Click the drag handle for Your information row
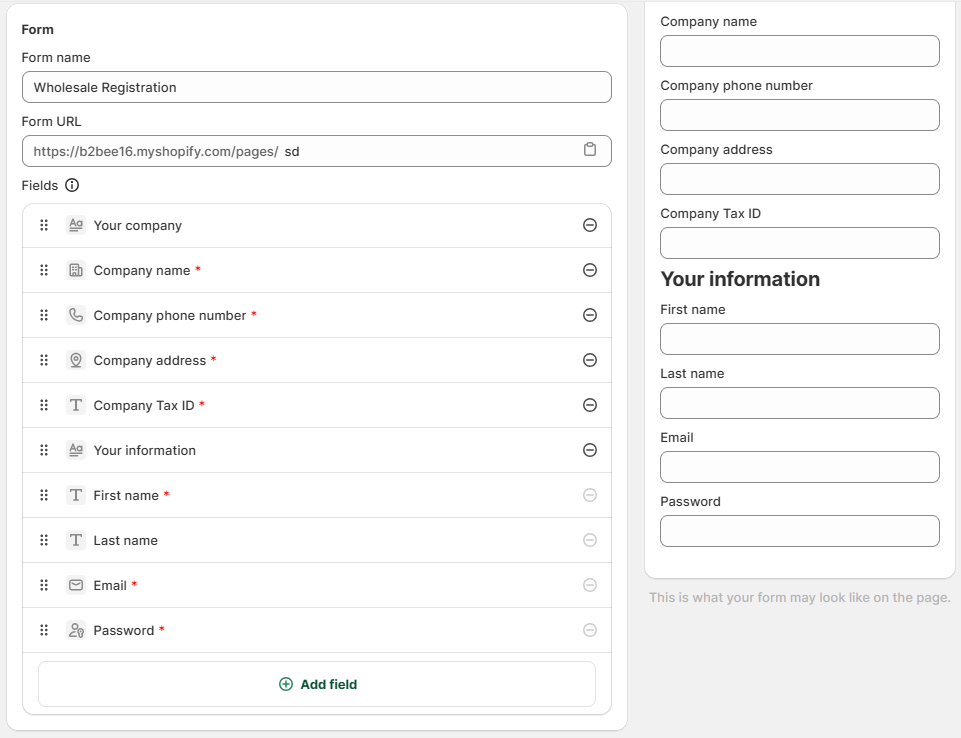Screen dimensions: 961x738 click(44, 450)
